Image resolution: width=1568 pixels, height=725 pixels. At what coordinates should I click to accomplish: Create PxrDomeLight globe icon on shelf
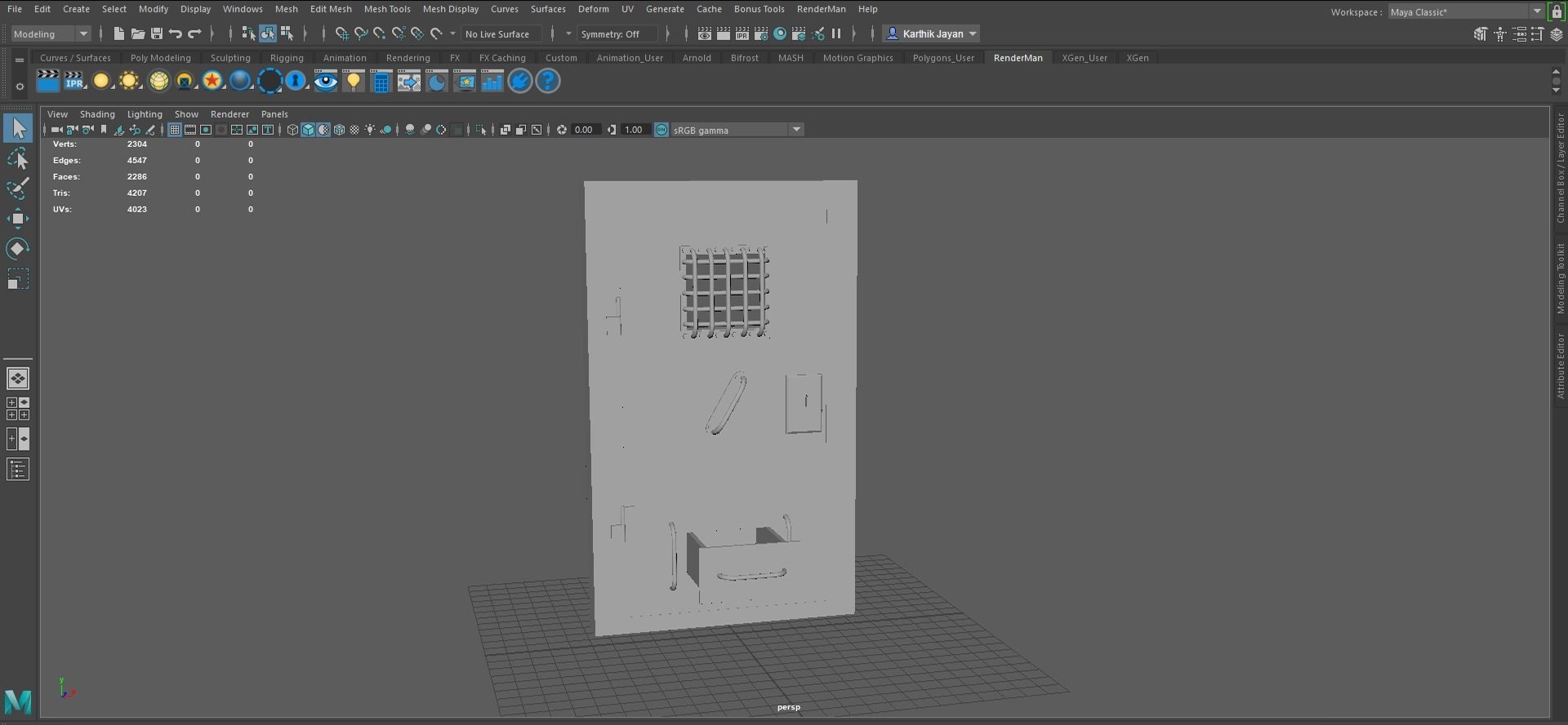(158, 81)
